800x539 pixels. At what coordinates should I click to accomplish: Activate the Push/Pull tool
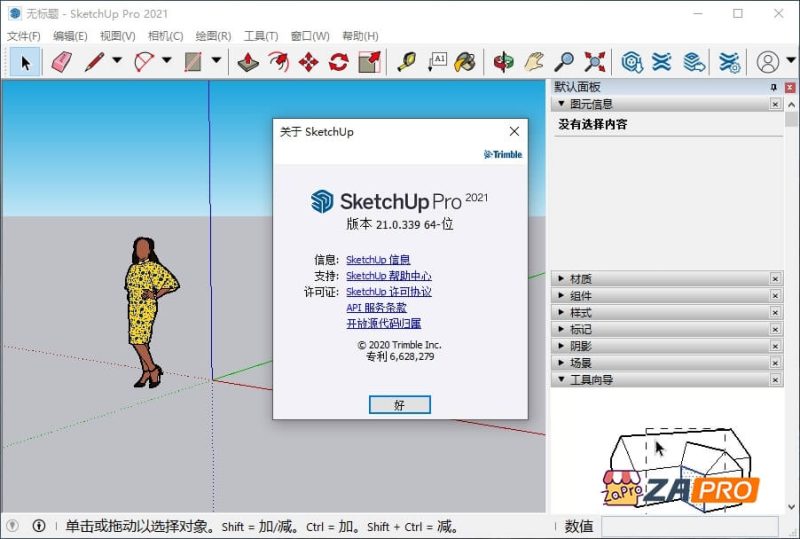248,62
